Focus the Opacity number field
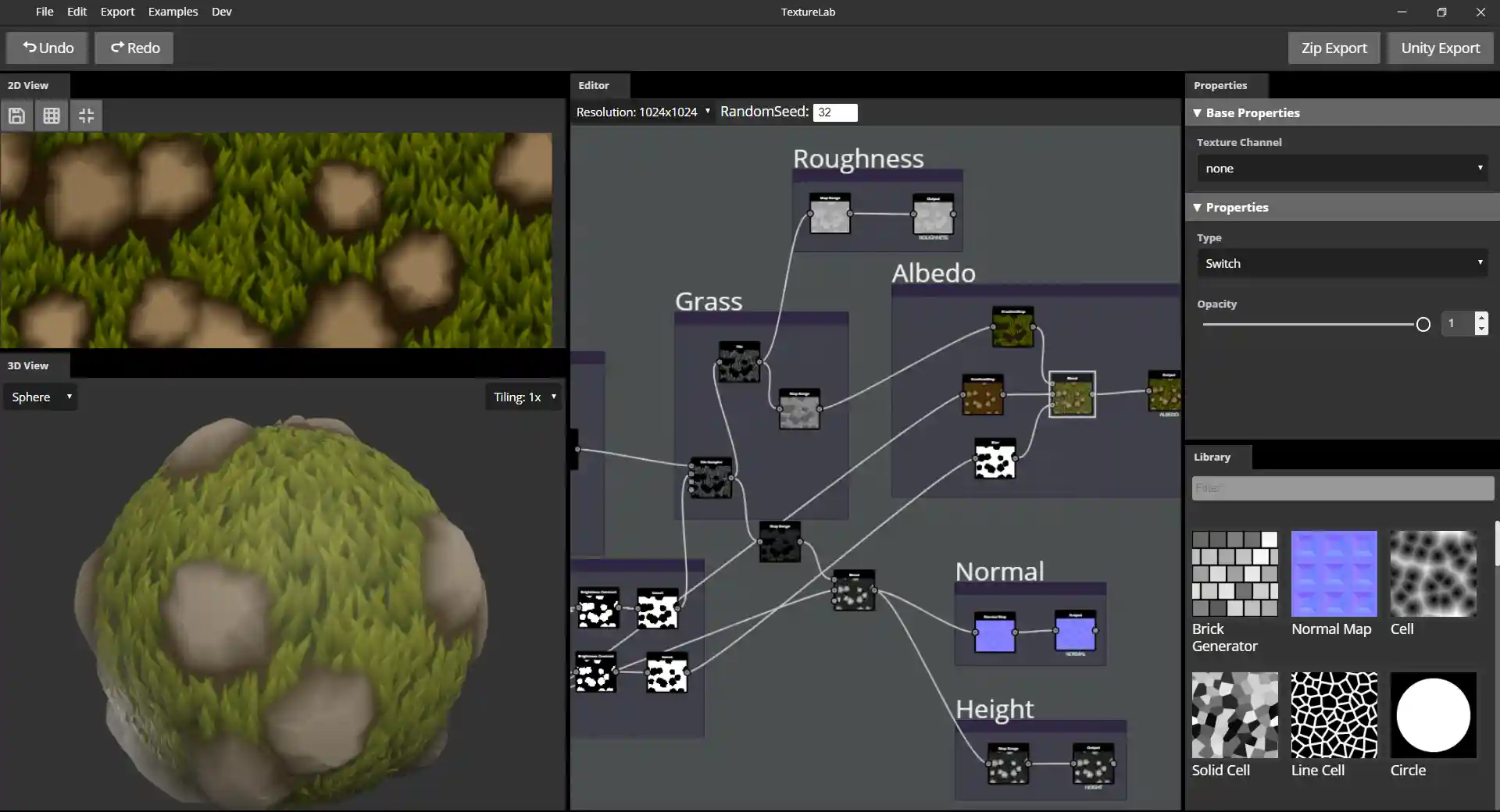 pyautogui.click(x=1459, y=323)
